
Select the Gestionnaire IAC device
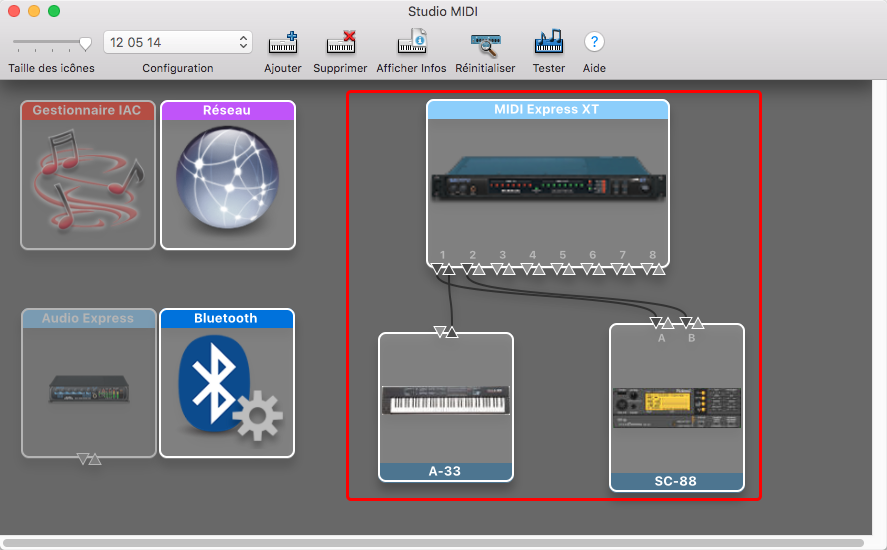[x=88, y=175]
